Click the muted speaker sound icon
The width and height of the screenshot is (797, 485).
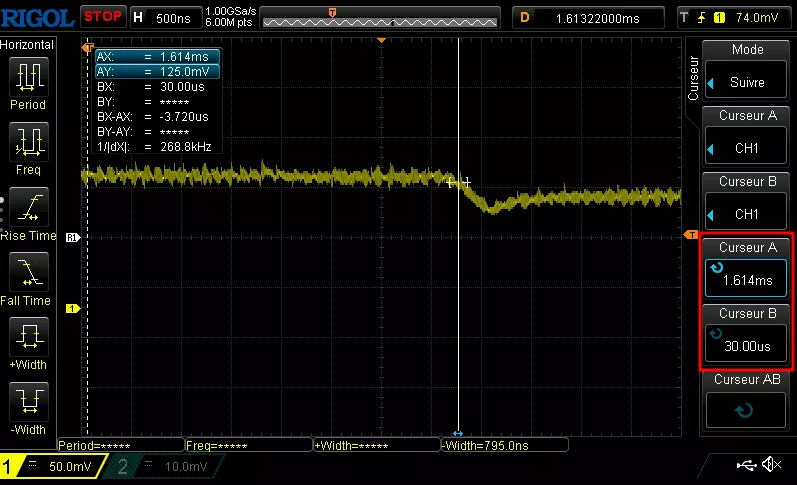point(771,465)
